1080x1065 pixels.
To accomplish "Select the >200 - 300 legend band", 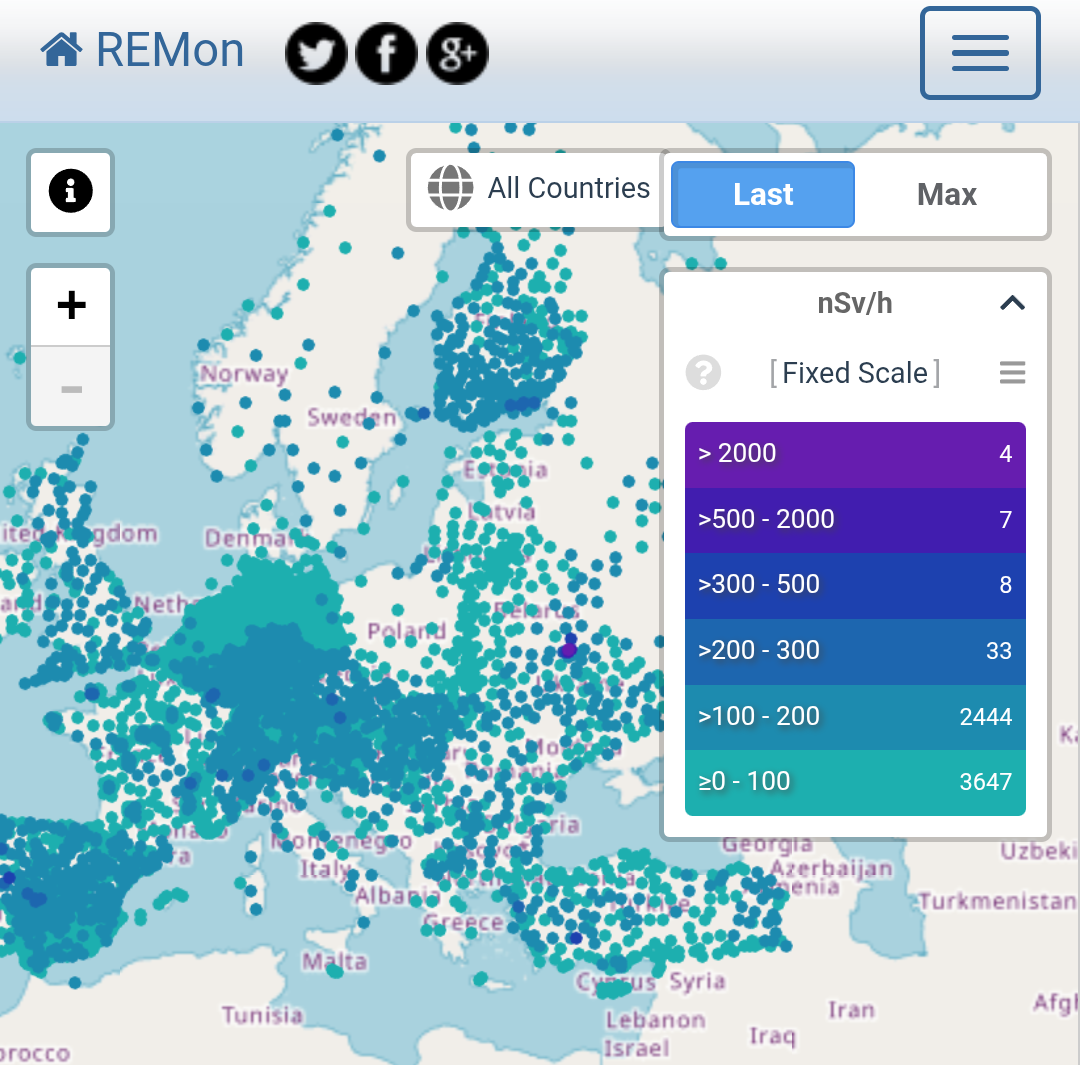I will click(x=855, y=652).
